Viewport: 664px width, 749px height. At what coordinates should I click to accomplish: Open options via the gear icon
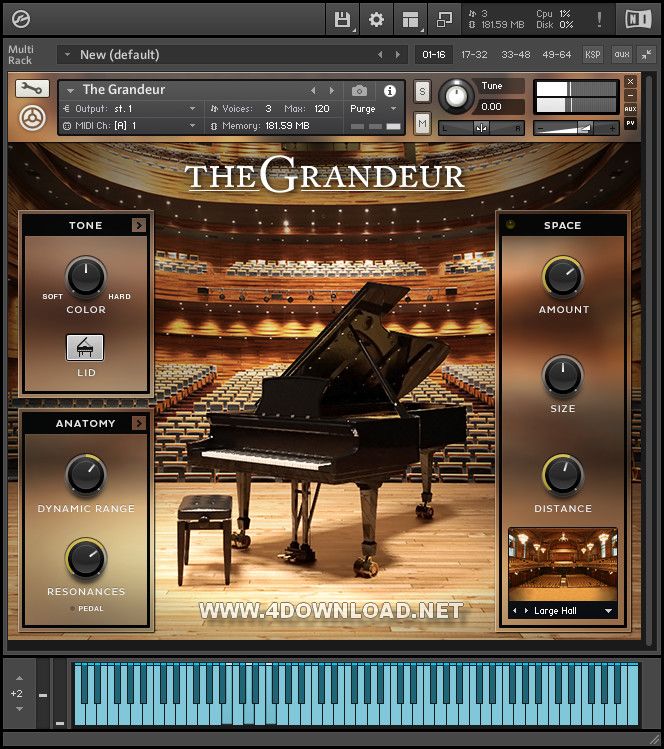coord(376,20)
